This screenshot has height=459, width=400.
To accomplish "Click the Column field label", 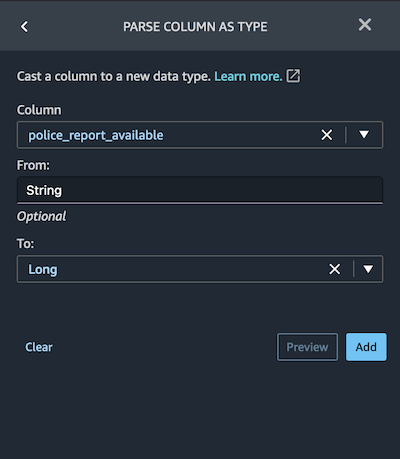I will (x=39, y=110).
